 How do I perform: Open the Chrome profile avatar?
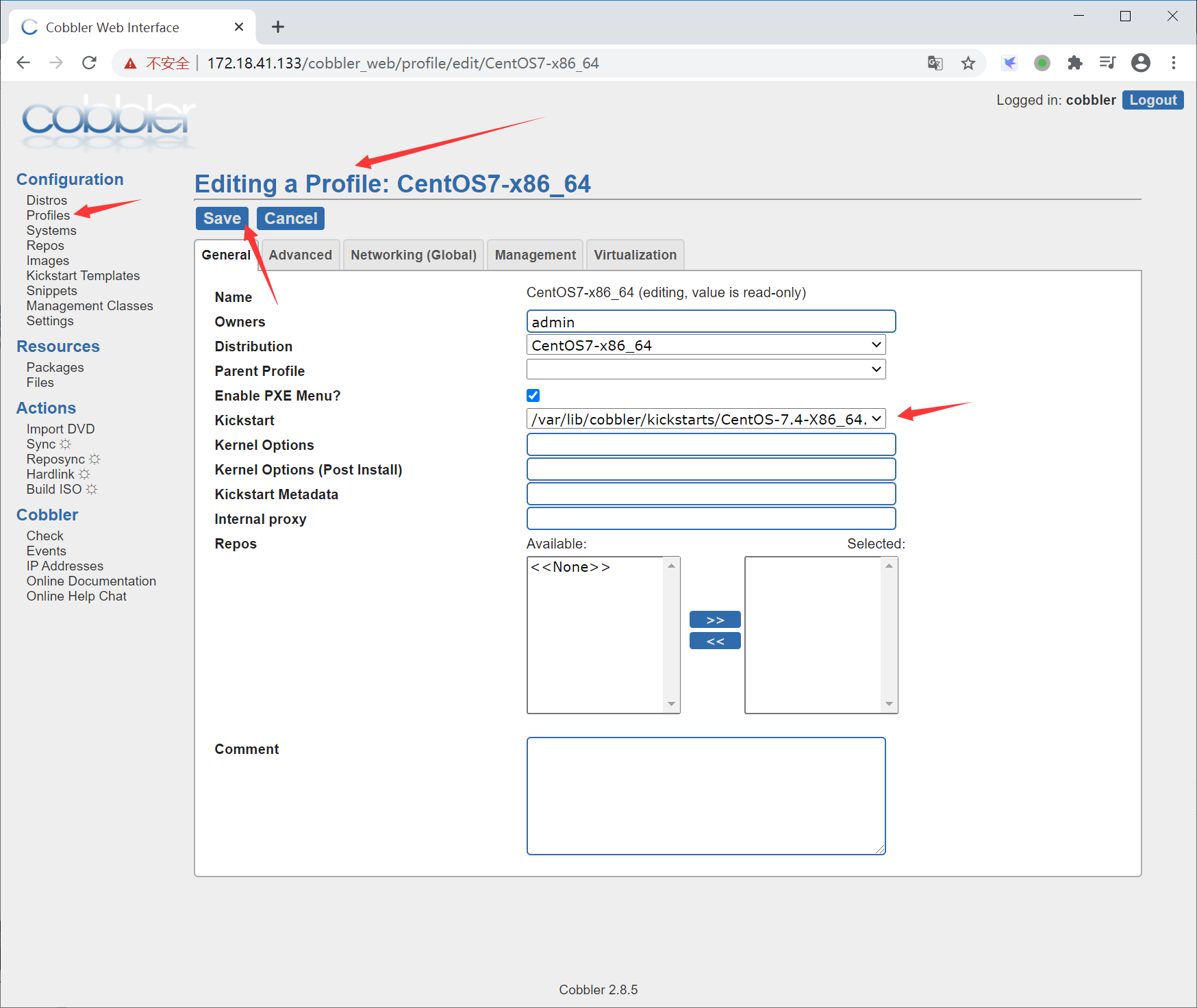point(1140,63)
